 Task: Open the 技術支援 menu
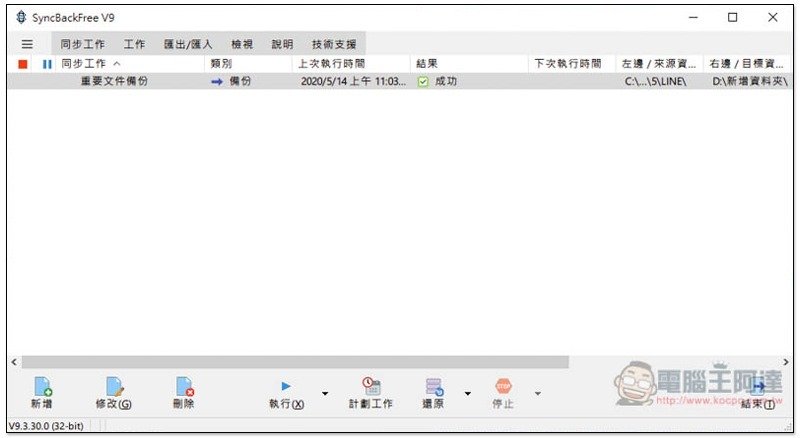(x=334, y=44)
